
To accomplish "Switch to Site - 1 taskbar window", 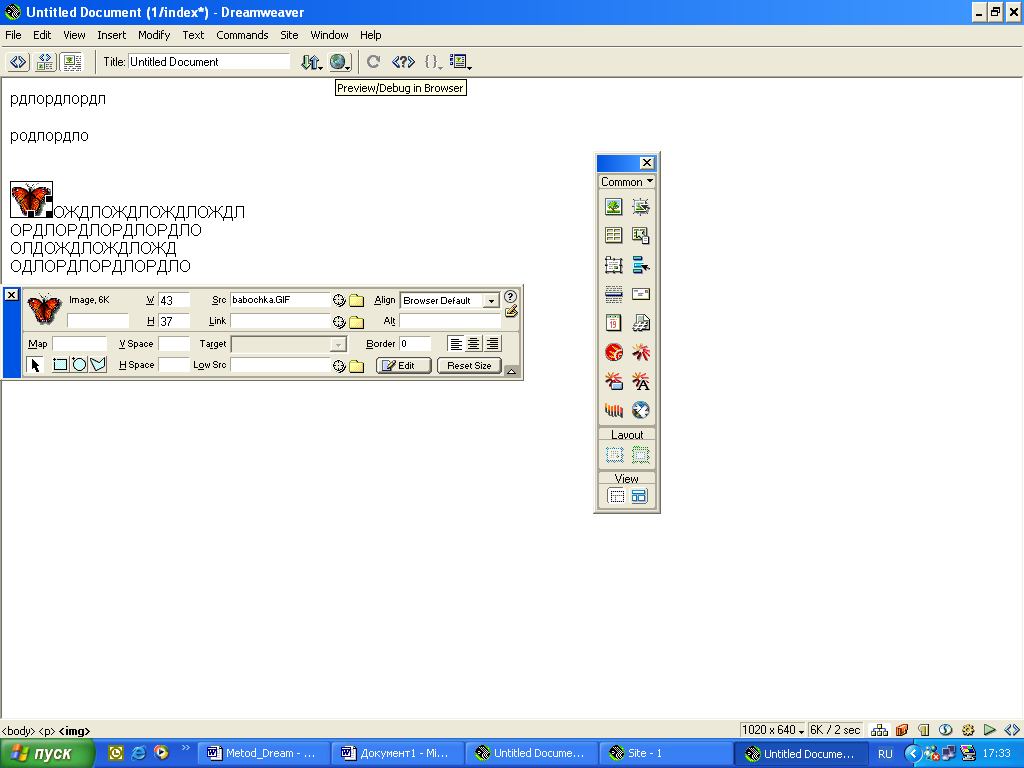I will click(x=665, y=753).
